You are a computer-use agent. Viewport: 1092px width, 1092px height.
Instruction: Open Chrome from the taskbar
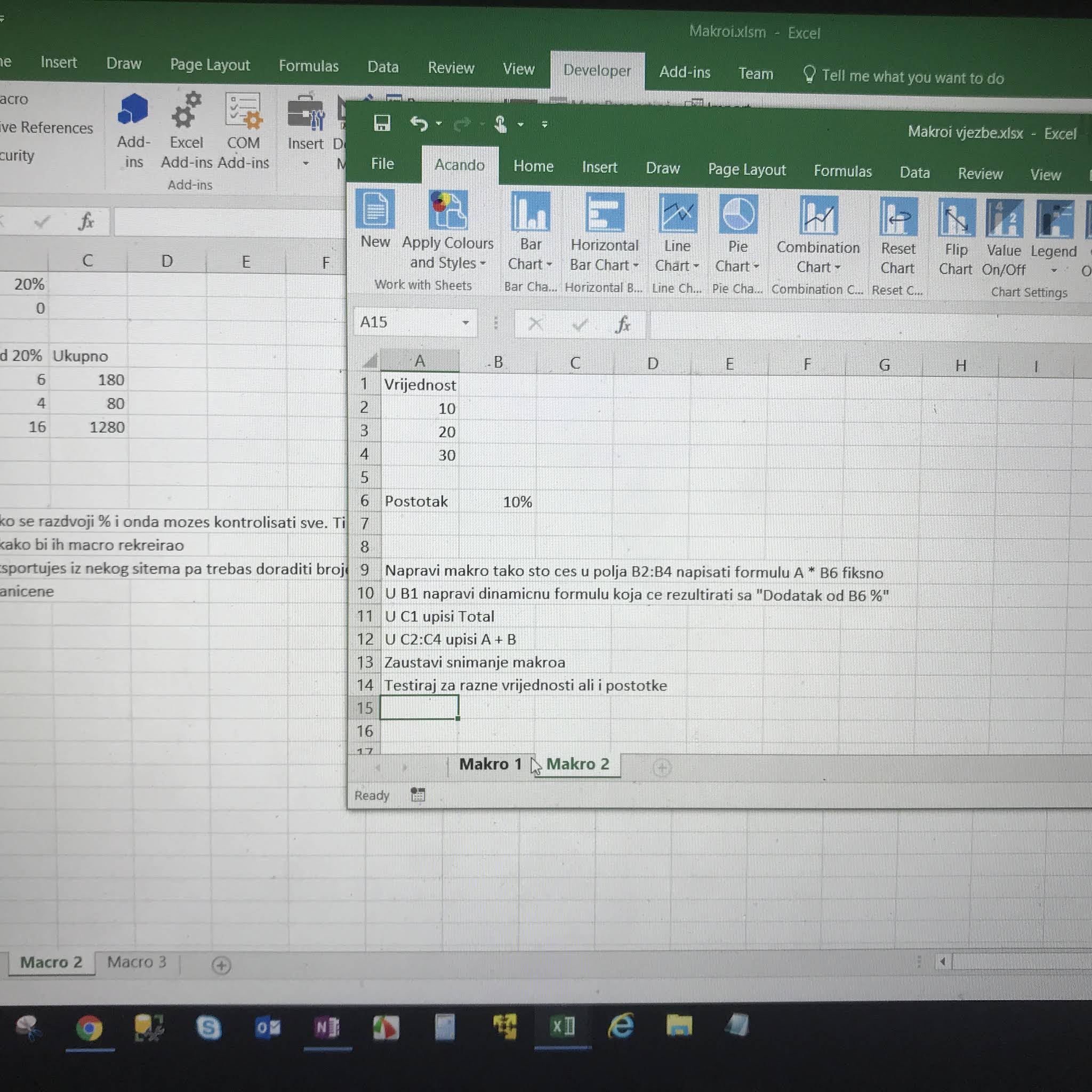[89, 1028]
